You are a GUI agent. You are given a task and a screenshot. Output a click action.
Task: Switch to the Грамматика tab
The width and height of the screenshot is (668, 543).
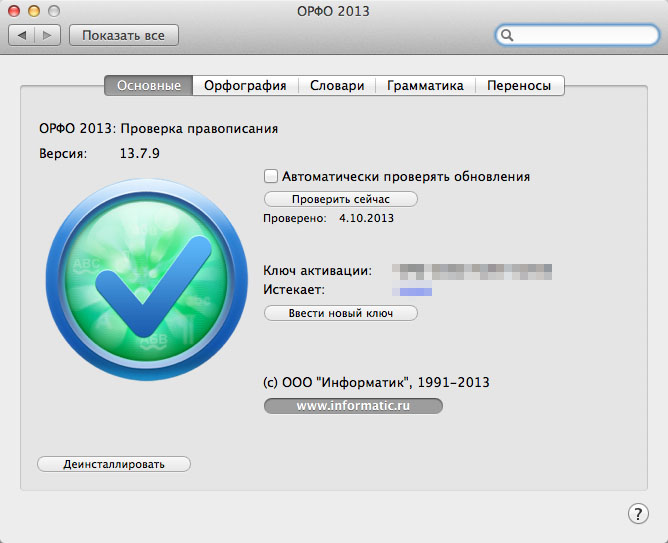coord(425,86)
